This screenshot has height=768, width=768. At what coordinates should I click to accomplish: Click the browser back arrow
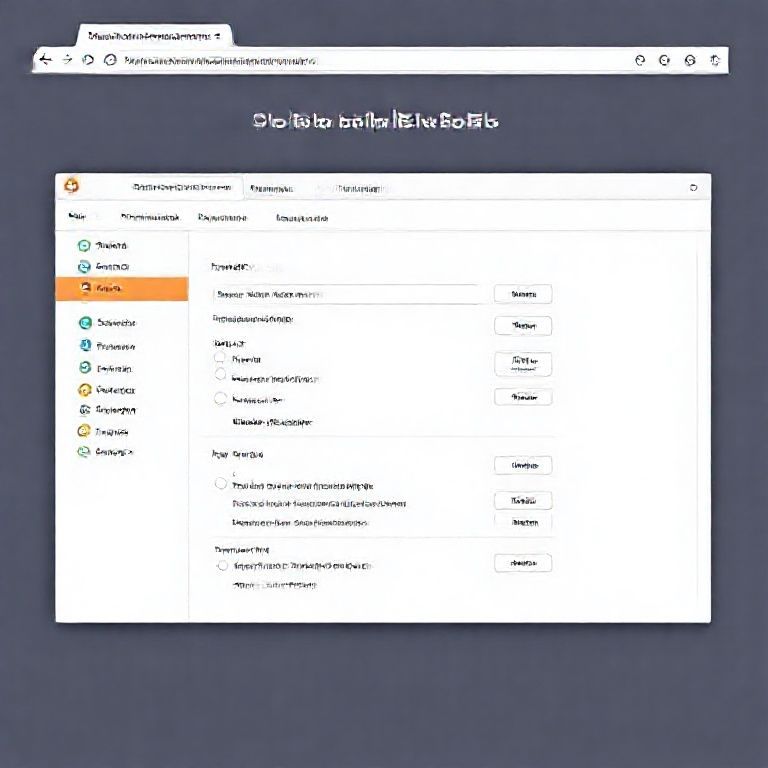tap(45, 60)
